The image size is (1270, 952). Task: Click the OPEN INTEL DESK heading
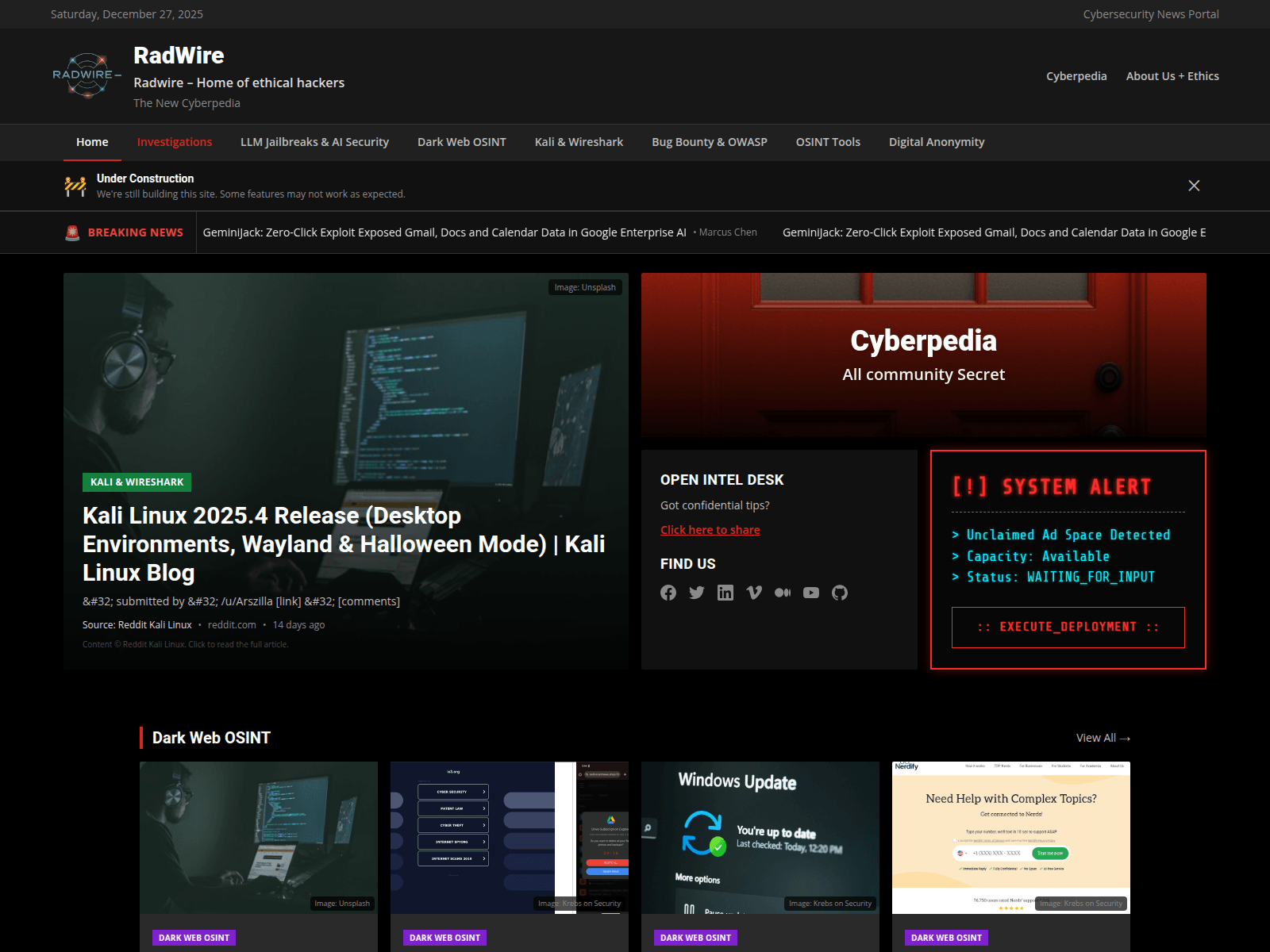point(722,480)
